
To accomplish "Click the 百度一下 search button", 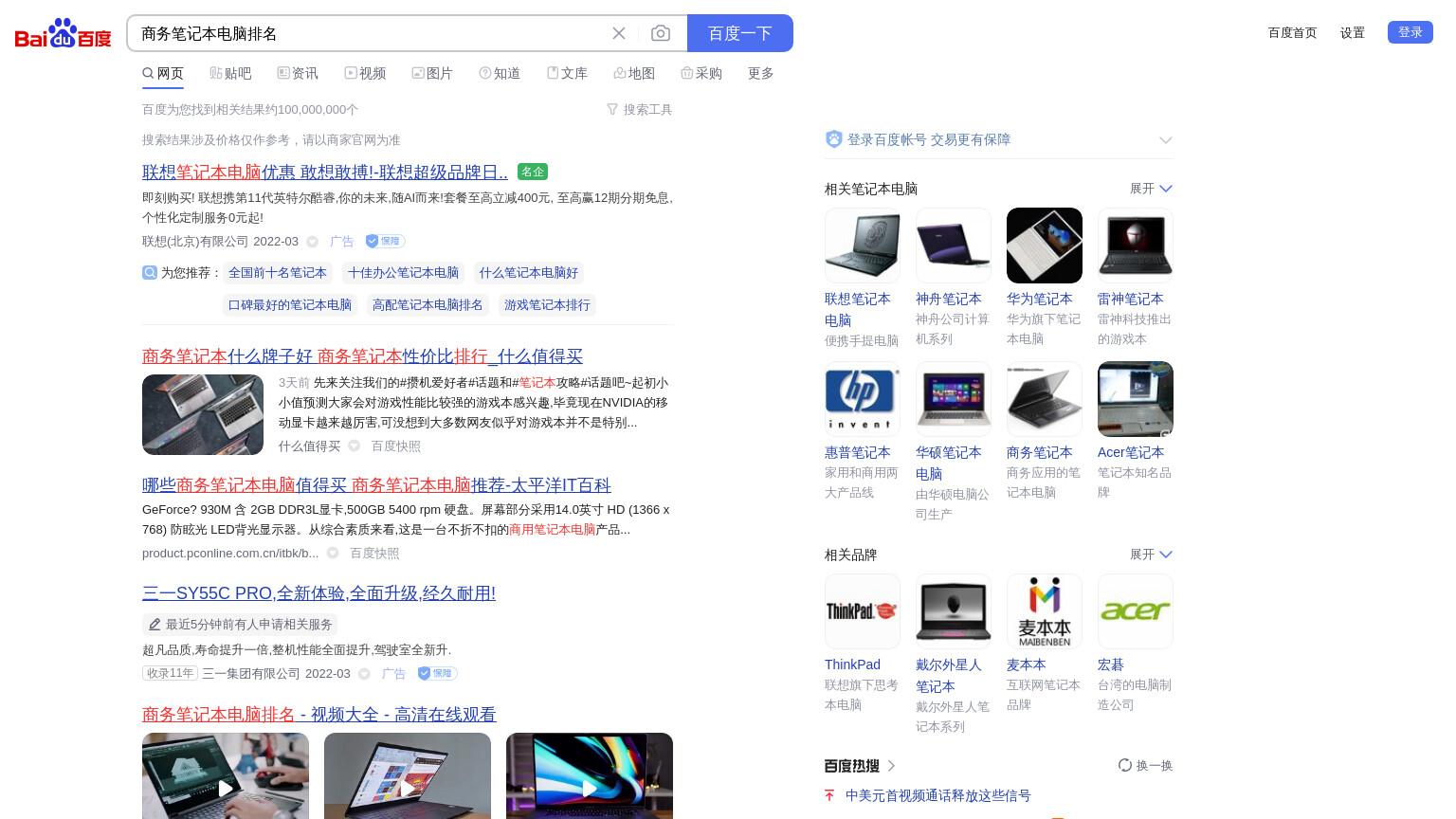I will click(740, 33).
